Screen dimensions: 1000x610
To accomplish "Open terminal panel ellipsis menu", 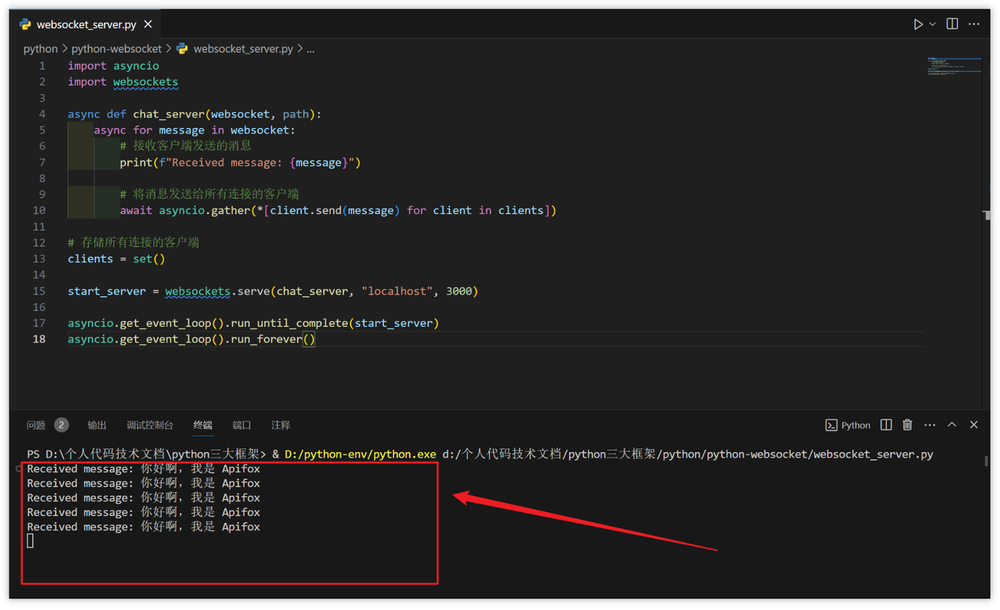I will point(929,425).
